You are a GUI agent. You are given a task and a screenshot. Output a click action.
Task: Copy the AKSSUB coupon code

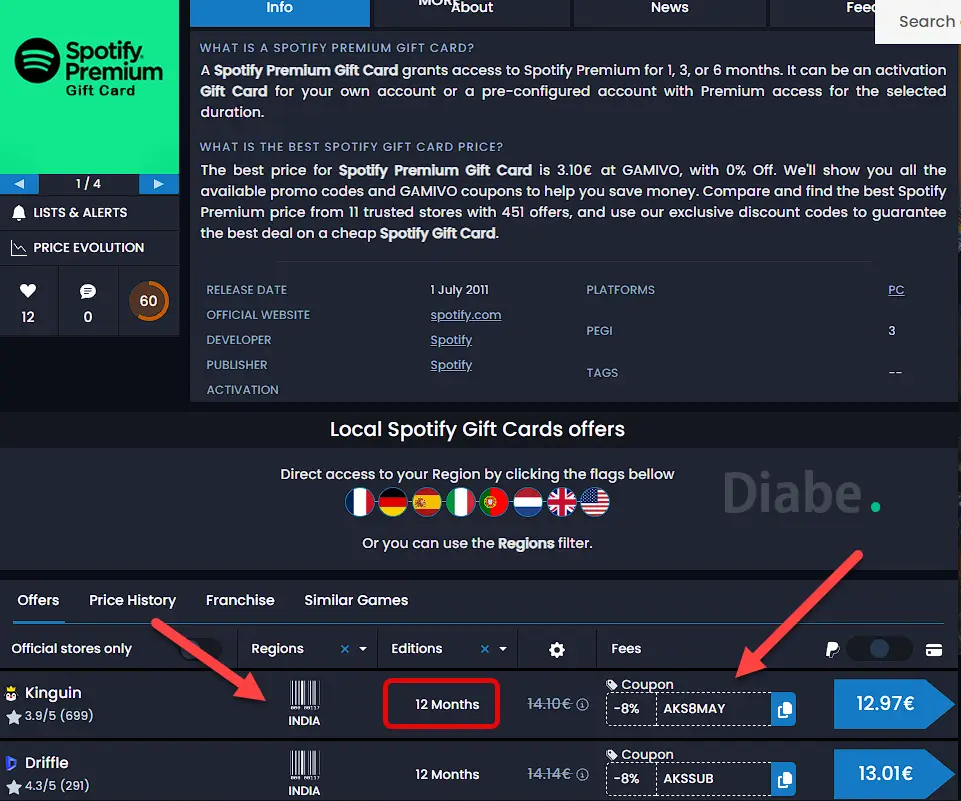784,778
